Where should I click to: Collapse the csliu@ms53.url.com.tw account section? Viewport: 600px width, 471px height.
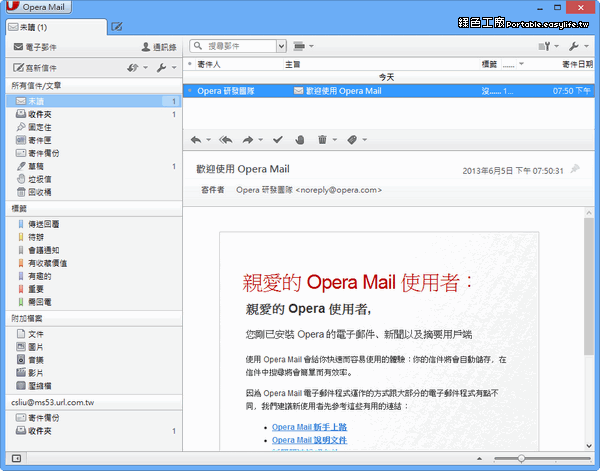click(x=93, y=402)
